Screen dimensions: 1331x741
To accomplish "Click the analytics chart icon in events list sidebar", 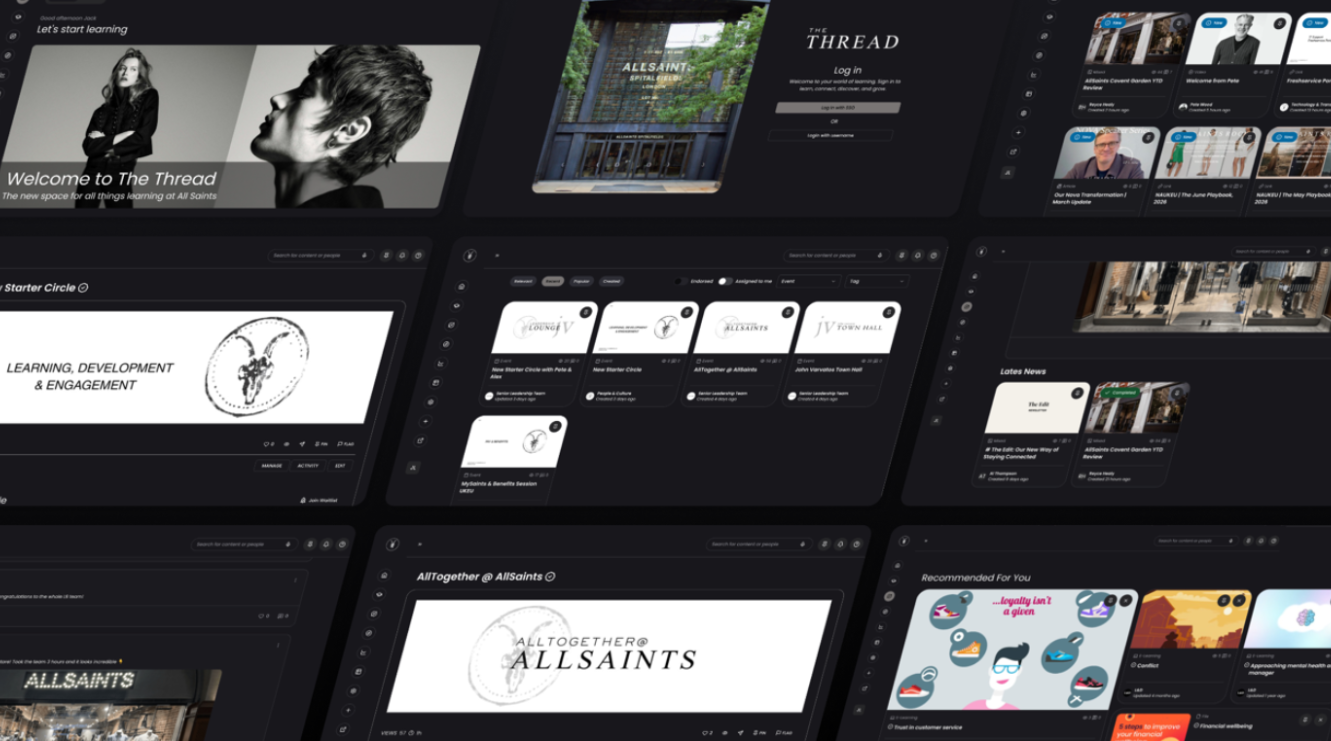I will click(441, 363).
